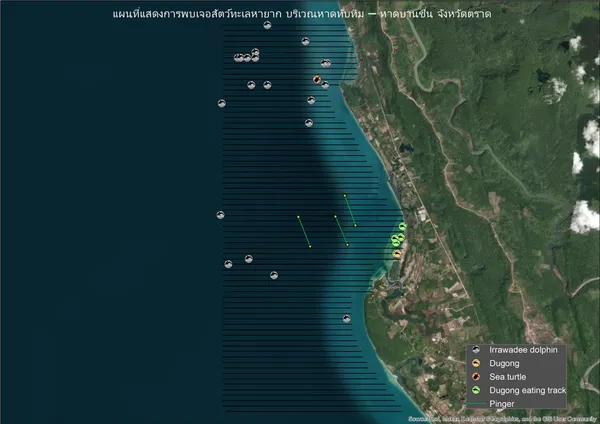This screenshot has height=424, width=600.
Task: Click the 'Pinger' legend label
Action: [x=502, y=403]
